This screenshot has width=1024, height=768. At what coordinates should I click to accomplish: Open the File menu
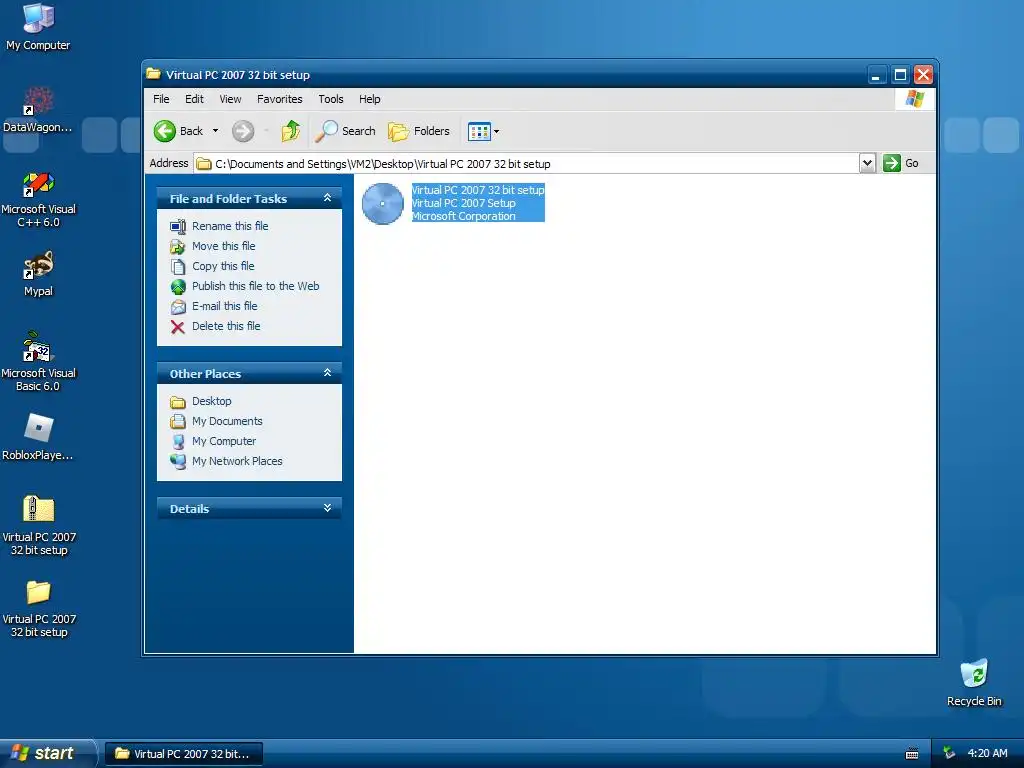pos(161,99)
